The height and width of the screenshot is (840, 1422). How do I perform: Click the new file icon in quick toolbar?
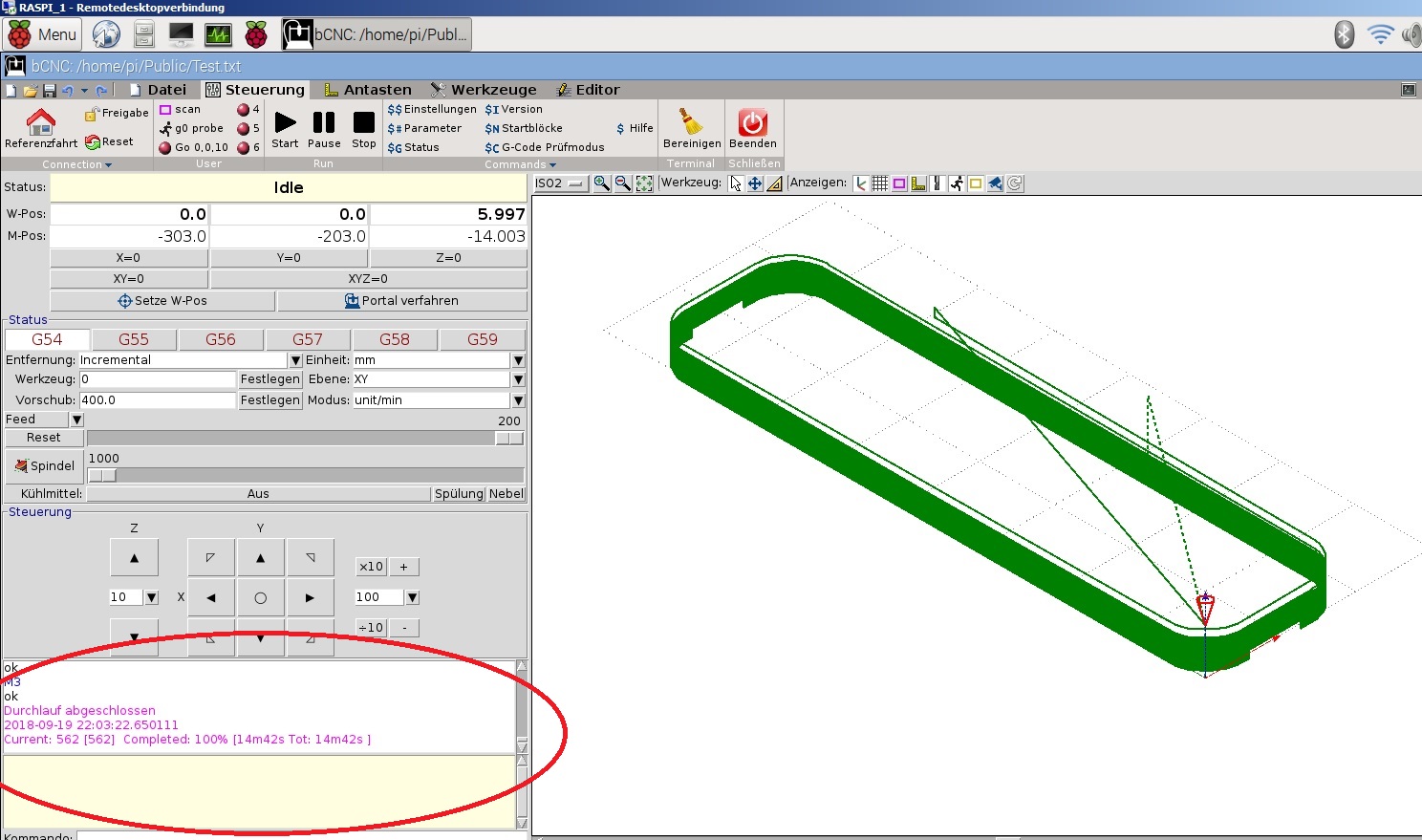tap(11, 91)
